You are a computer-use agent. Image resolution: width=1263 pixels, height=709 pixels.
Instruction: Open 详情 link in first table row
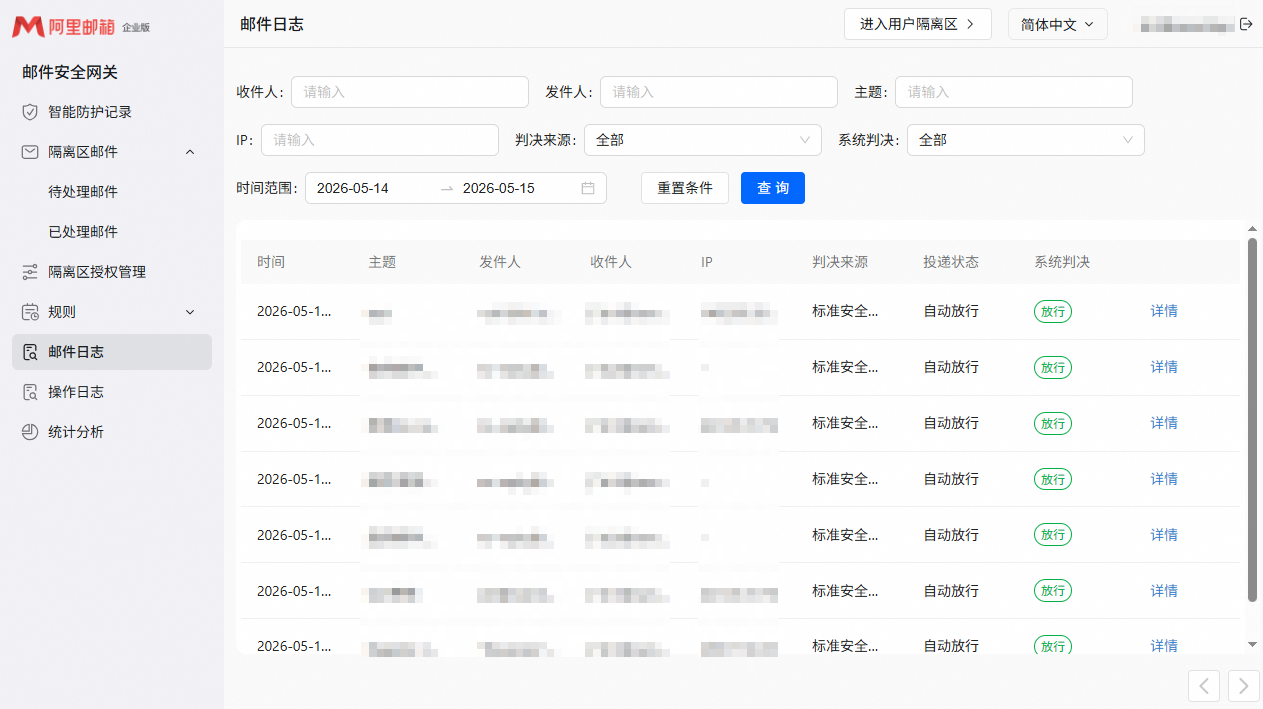(x=1164, y=311)
